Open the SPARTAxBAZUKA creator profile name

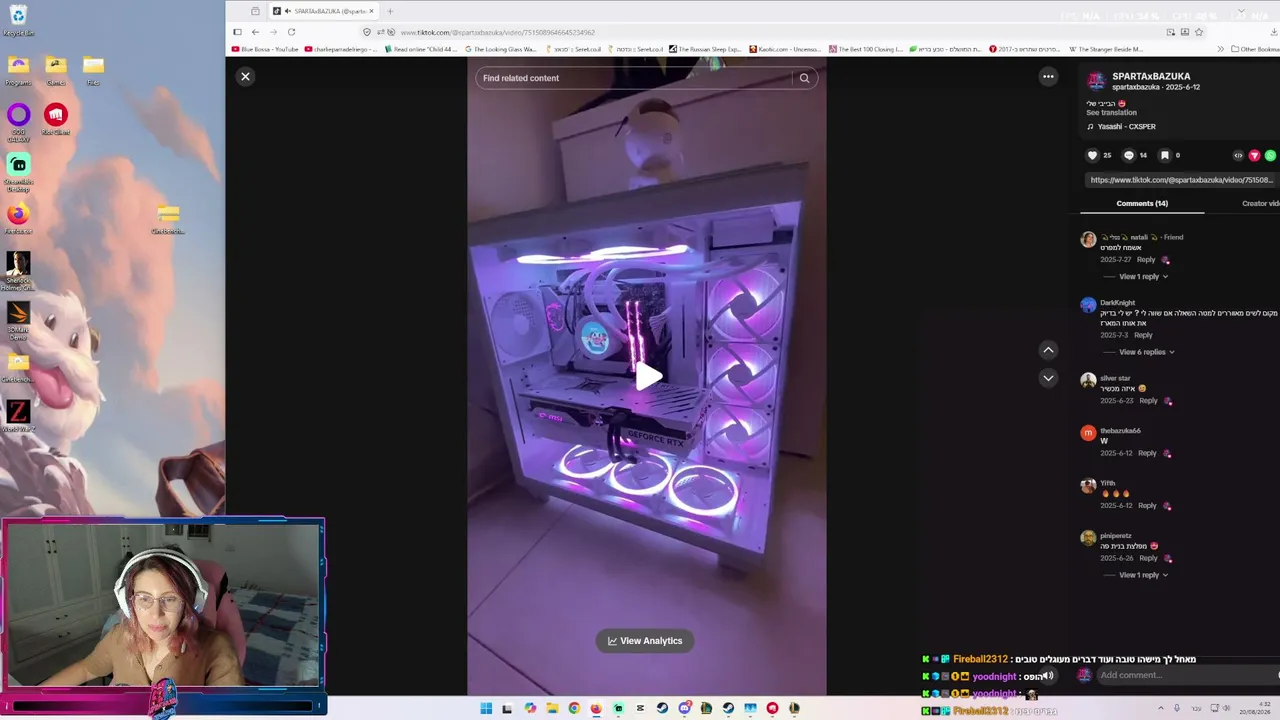pos(1151,76)
